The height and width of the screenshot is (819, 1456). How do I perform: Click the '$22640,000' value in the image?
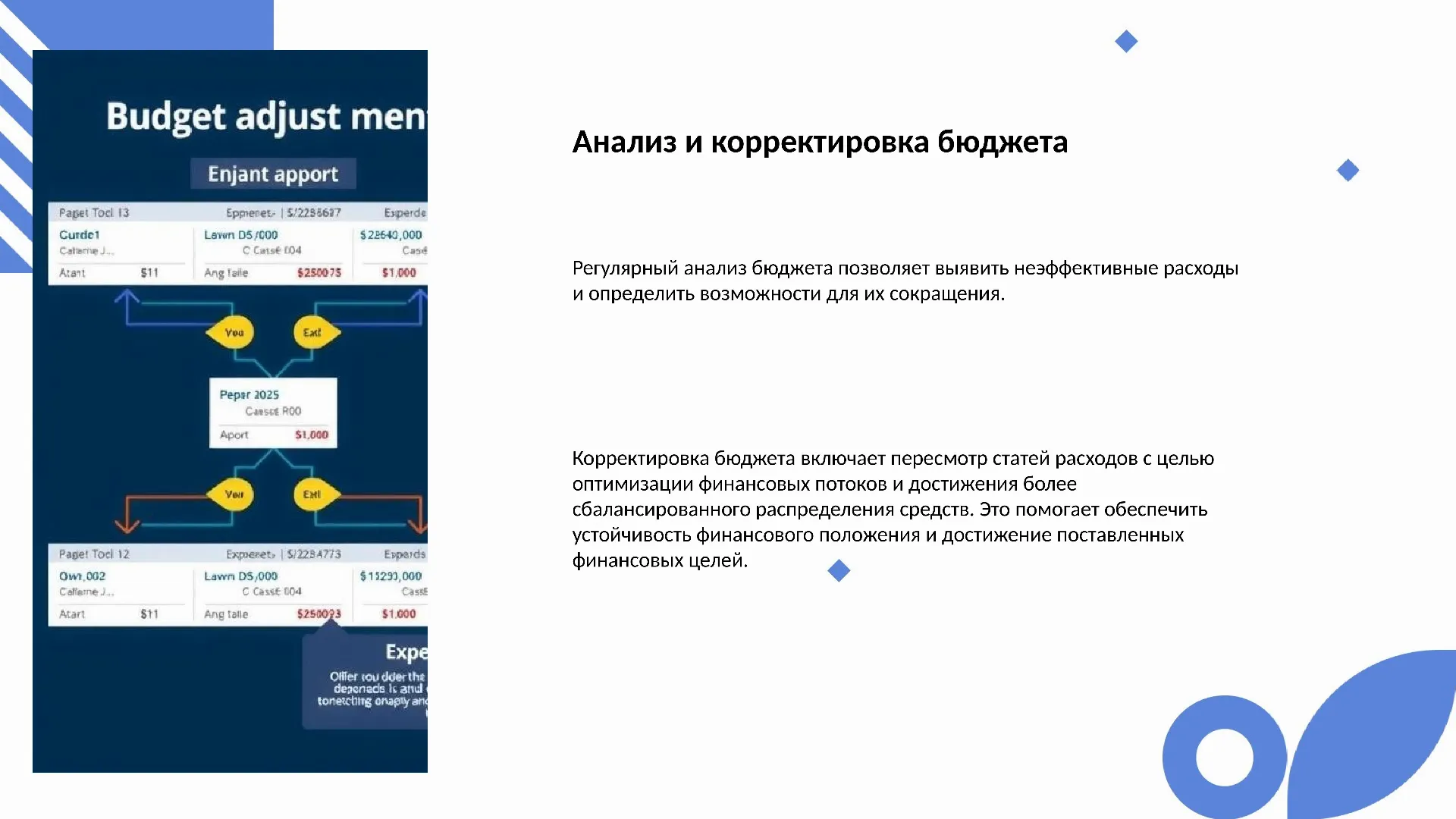click(x=391, y=235)
